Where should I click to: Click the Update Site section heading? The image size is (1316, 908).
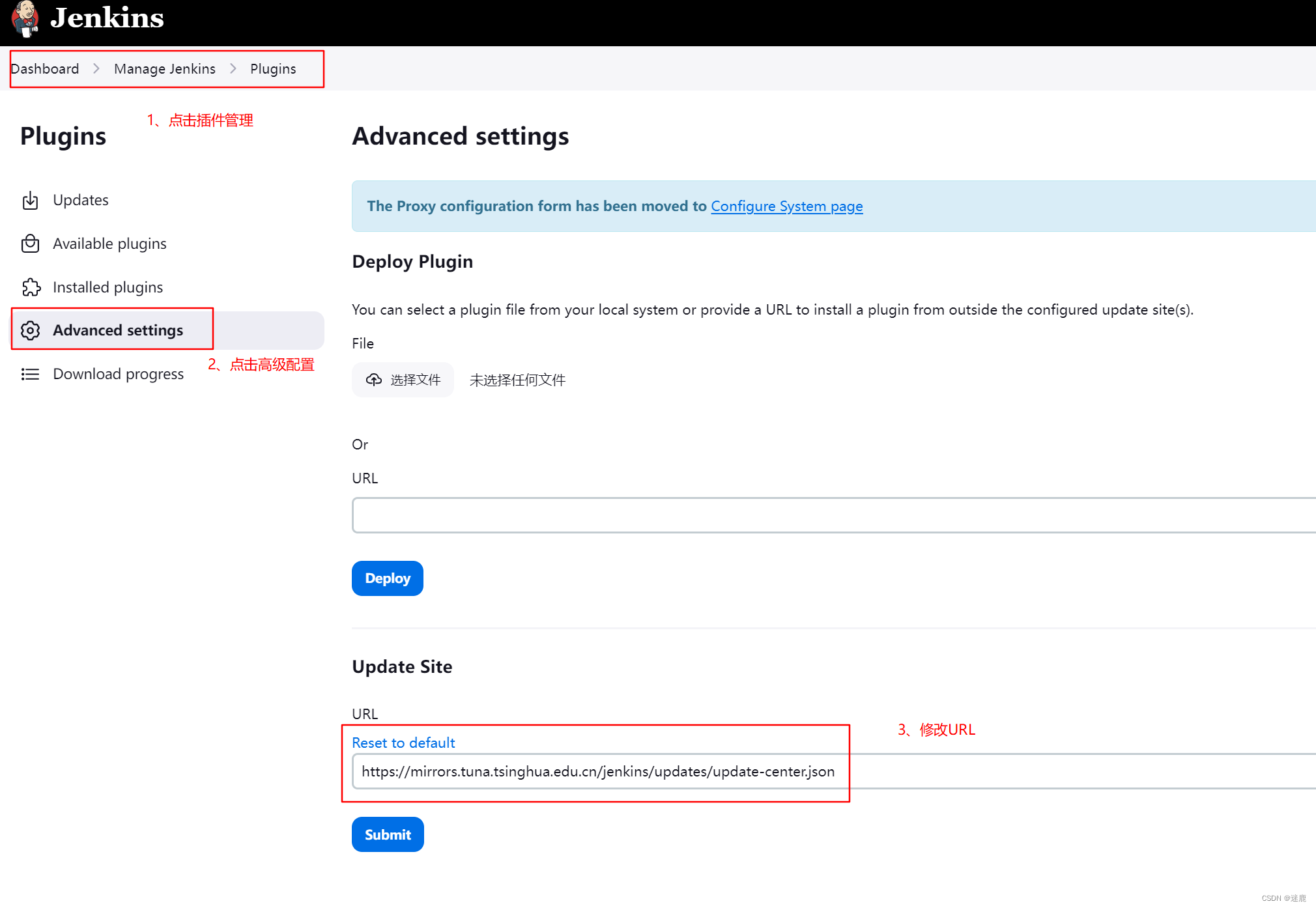point(402,666)
